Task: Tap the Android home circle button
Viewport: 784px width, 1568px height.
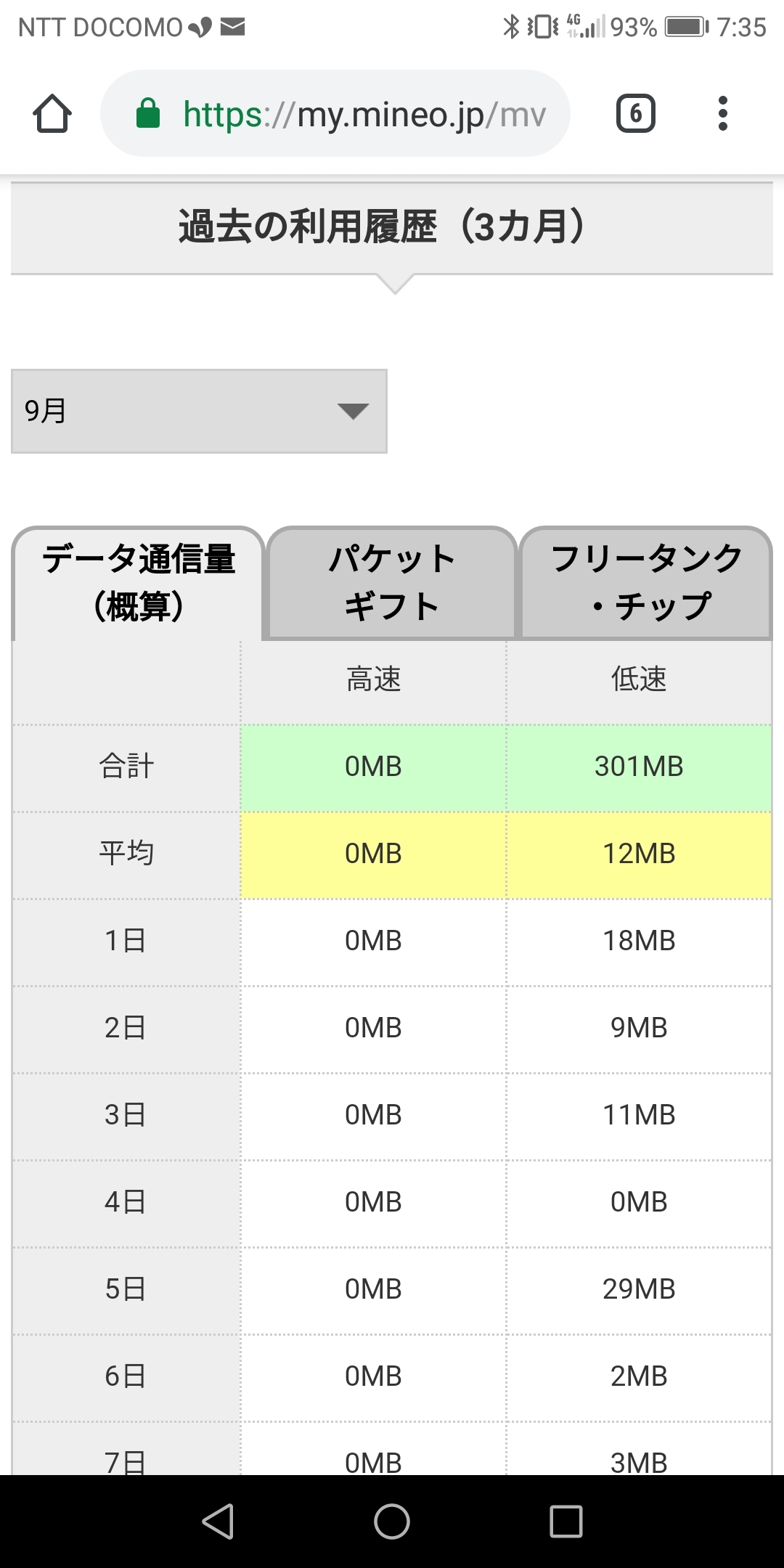Action: tap(392, 1521)
